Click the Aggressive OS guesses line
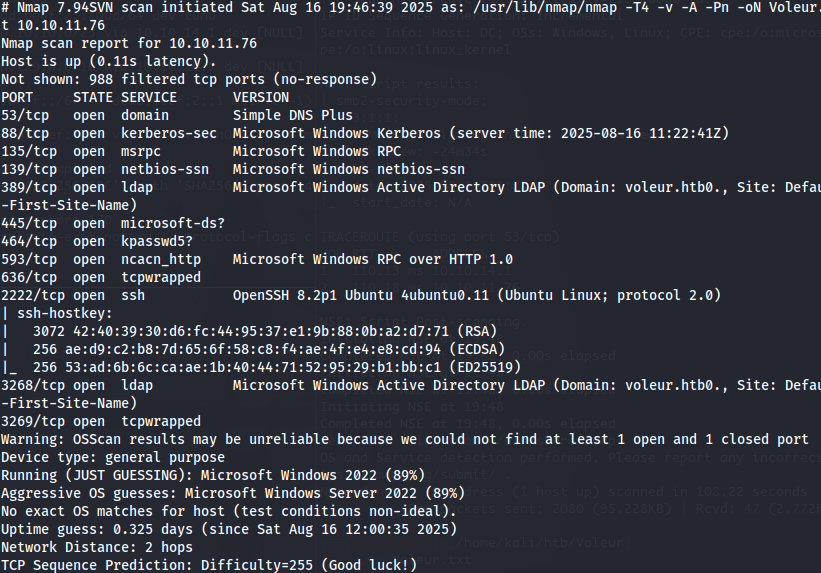 [233, 493]
